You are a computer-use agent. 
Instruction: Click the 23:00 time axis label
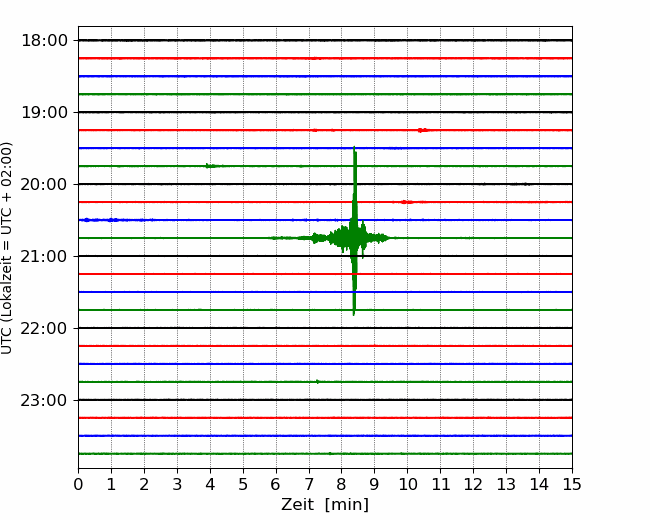(44, 400)
